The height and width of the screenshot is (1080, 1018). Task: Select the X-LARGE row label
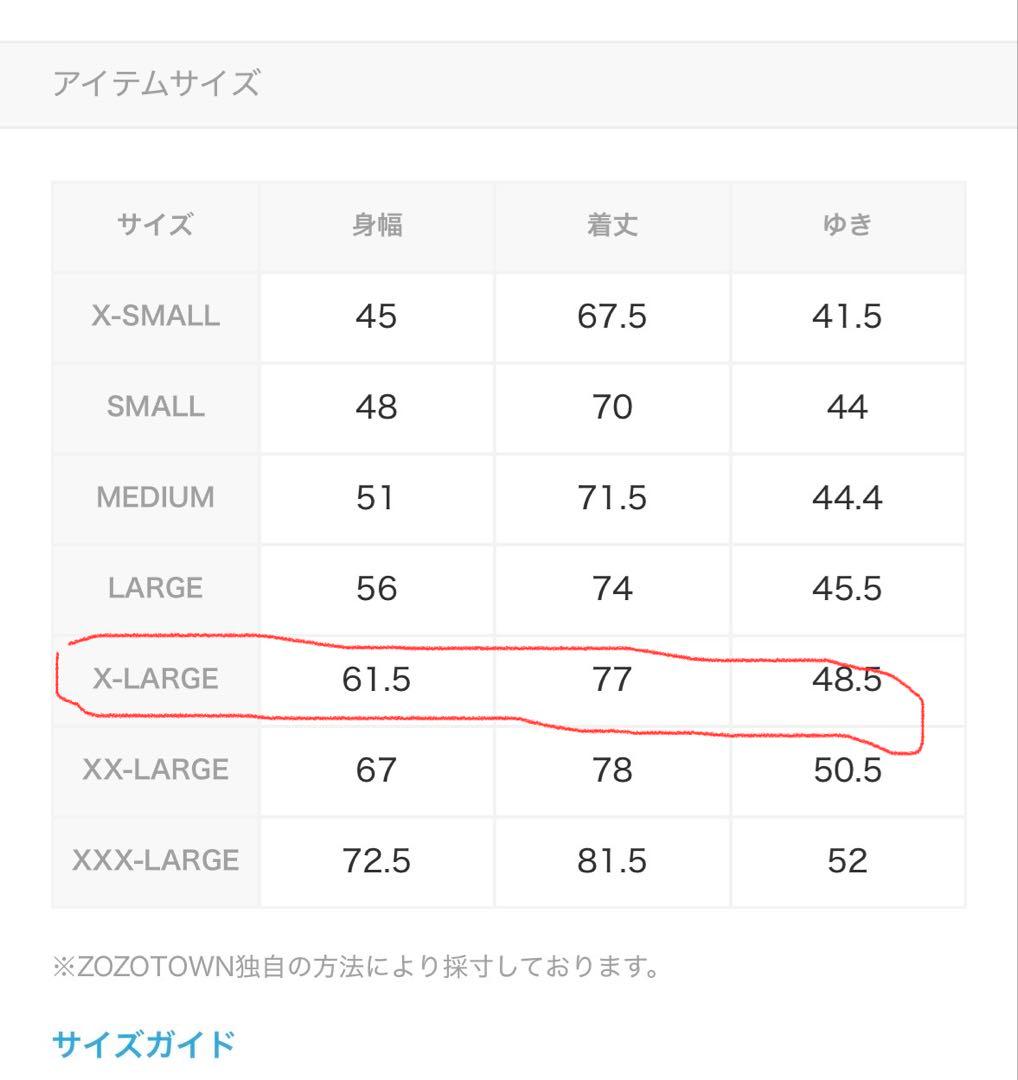click(x=155, y=679)
